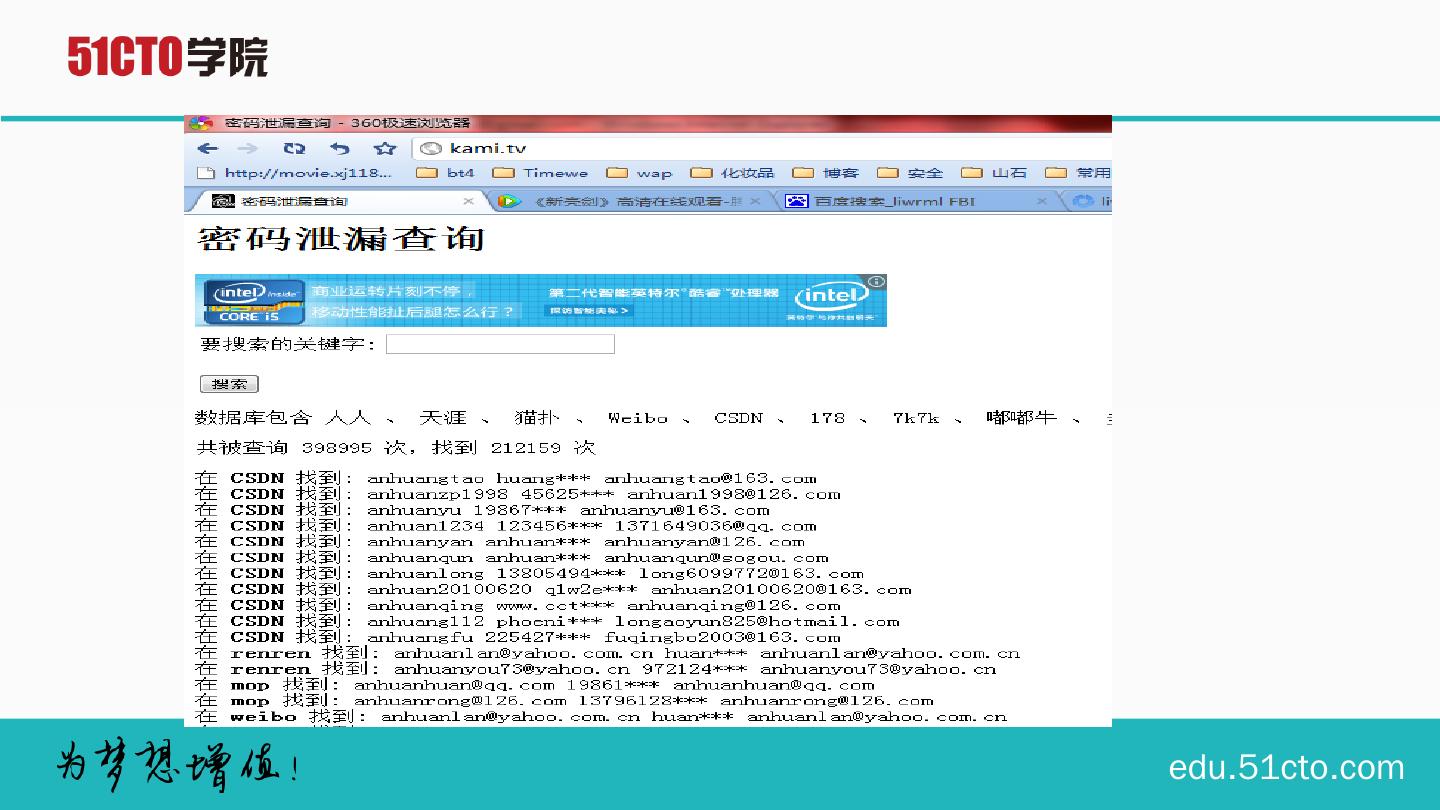This screenshot has width=1440, height=810.
Task: Click the 搜索 search button
Action: (x=229, y=384)
